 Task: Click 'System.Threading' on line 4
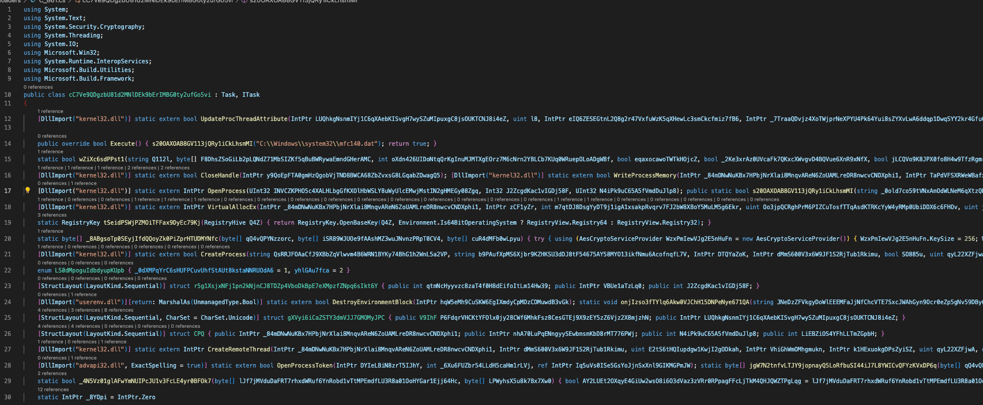[70, 36]
